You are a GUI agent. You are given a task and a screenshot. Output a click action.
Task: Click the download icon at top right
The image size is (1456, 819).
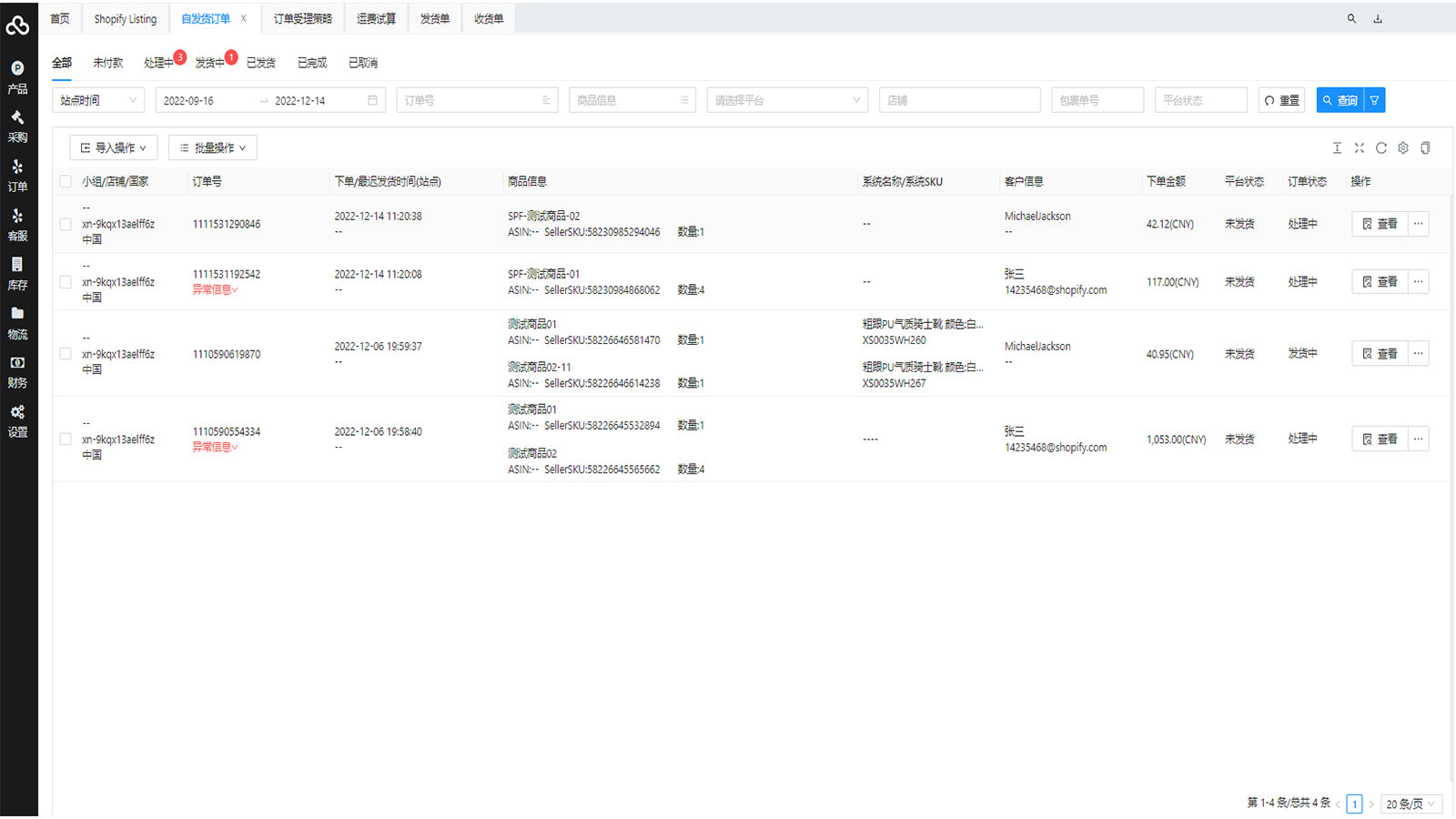(1378, 18)
